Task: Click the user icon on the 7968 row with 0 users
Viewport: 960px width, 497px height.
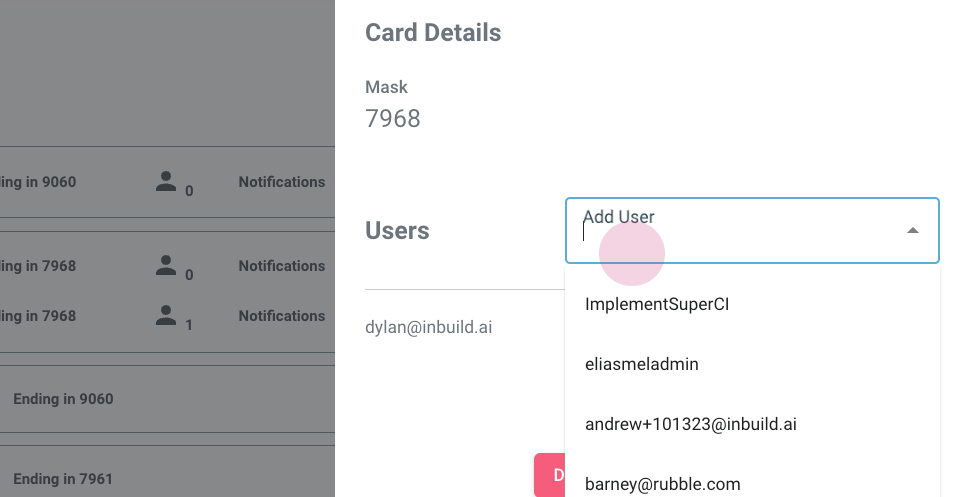Action: (166, 266)
